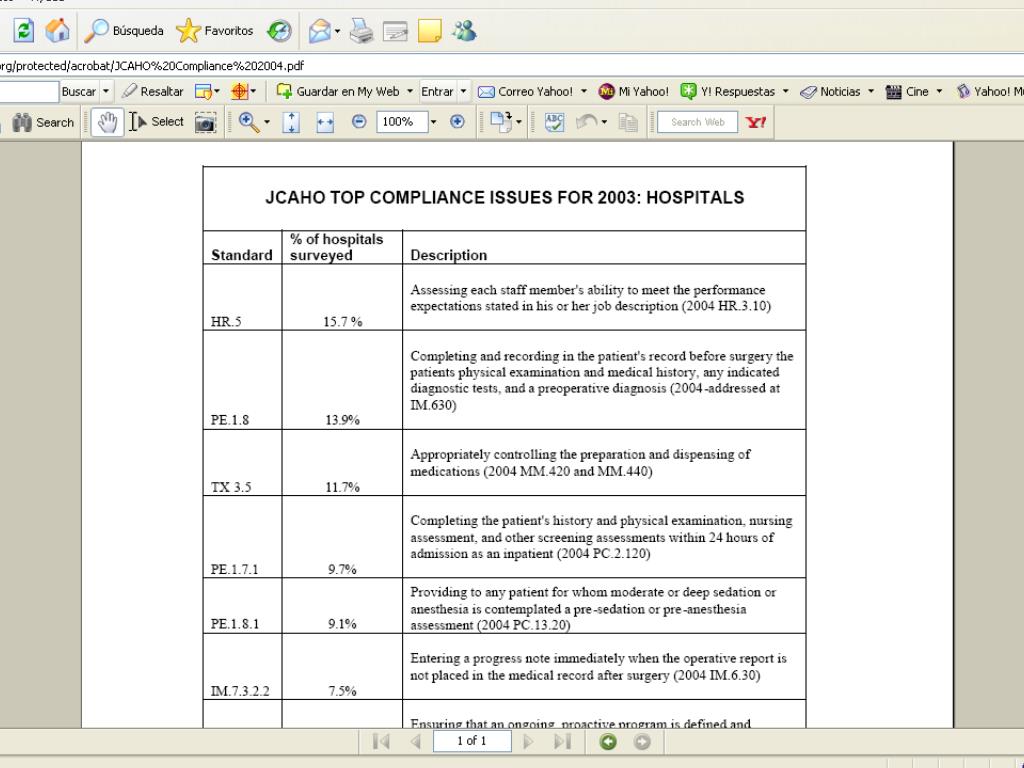Open Noticias link

pyautogui.click(x=831, y=91)
